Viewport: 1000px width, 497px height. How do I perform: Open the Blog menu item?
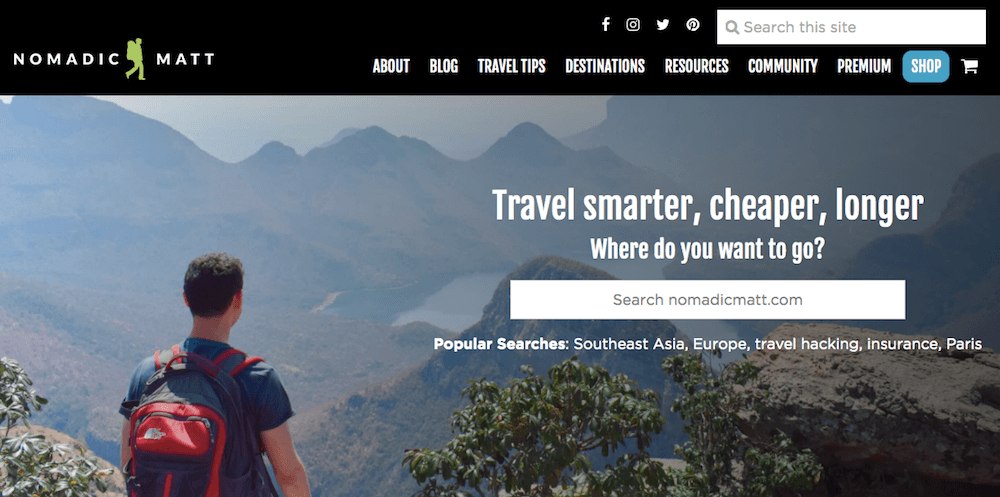point(444,66)
